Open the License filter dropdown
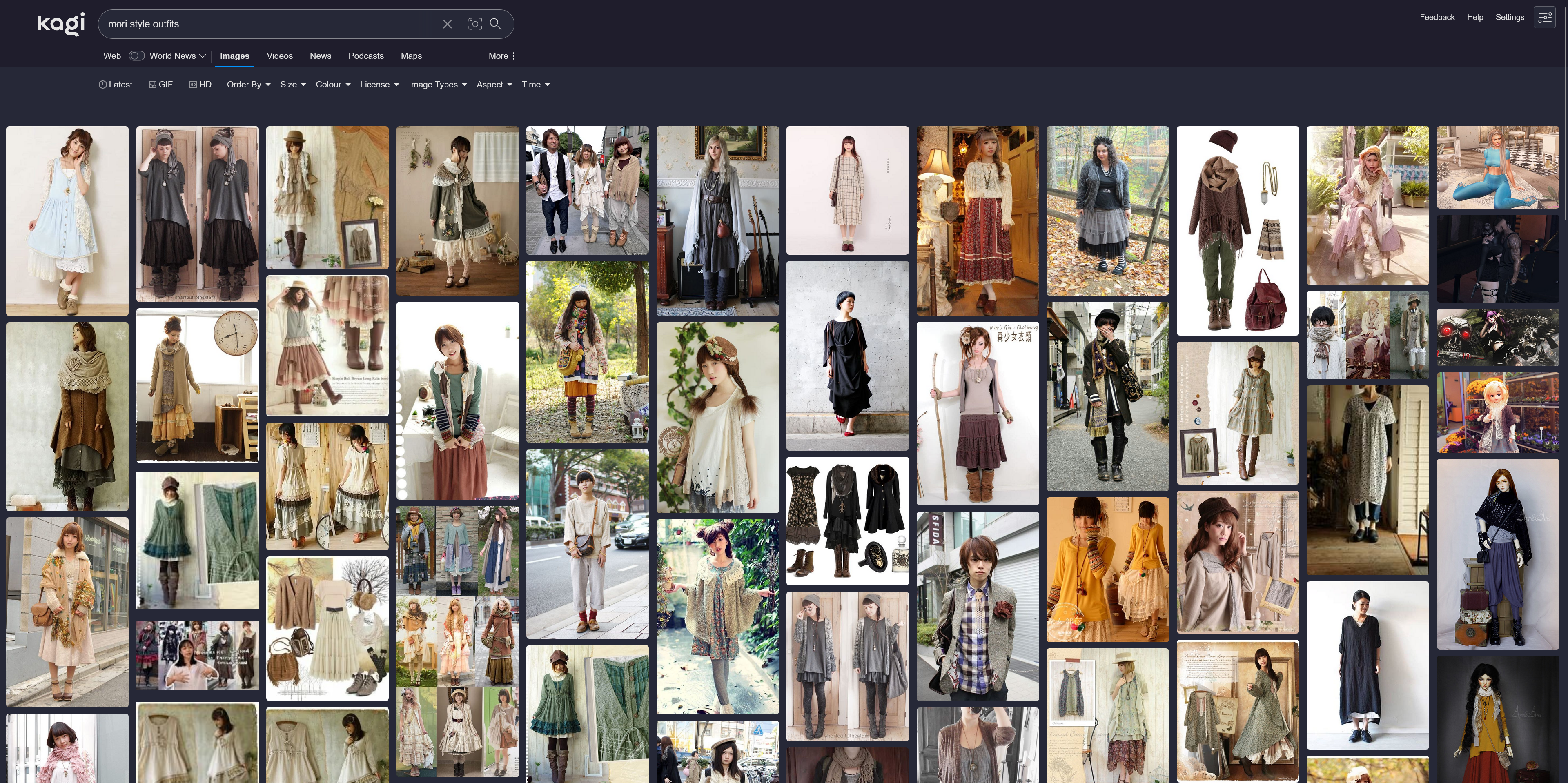This screenshot has height=783, width=1568. coord(379,85)
